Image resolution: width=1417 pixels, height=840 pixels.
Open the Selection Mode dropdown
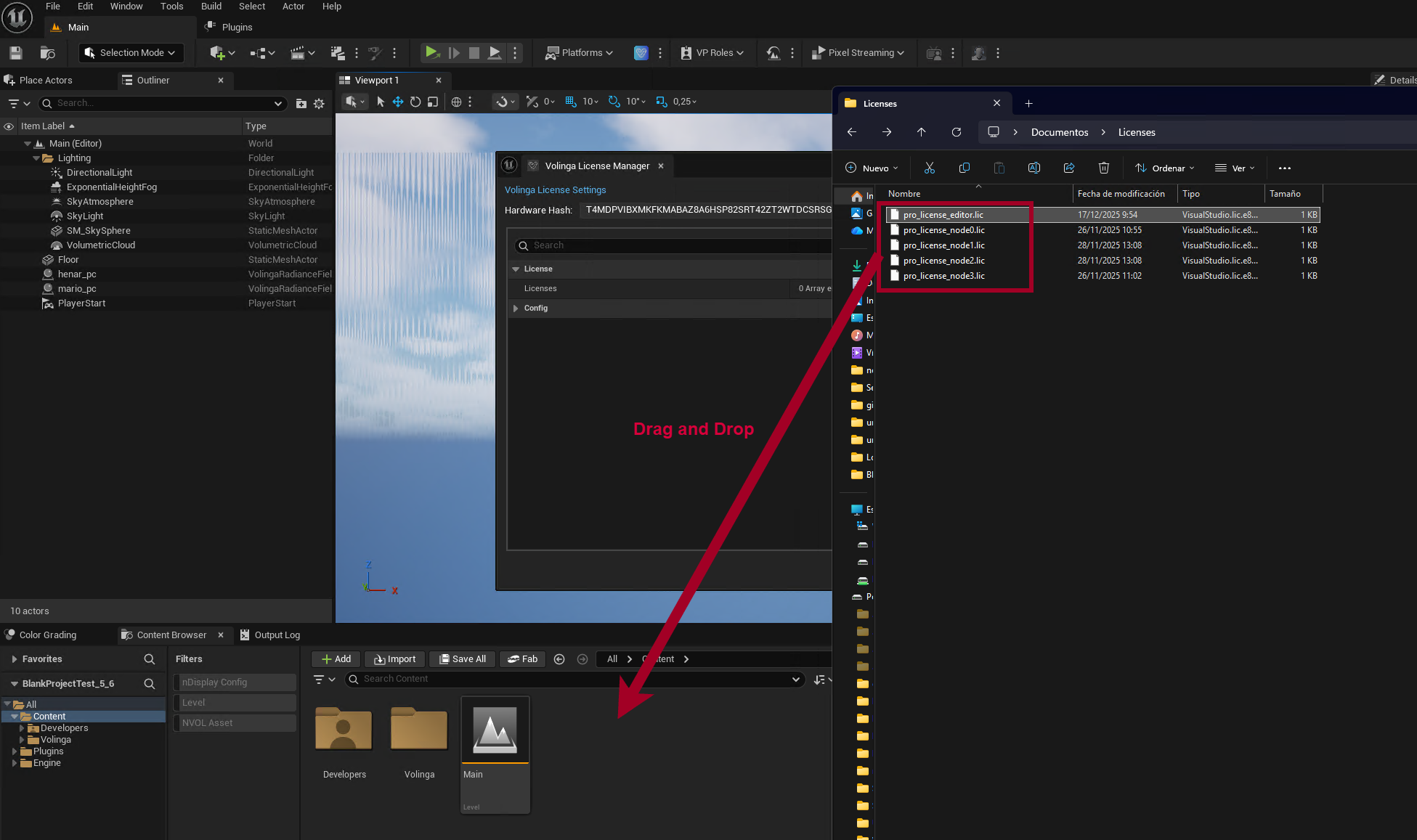pyautogui.click(x=131, y=53)
